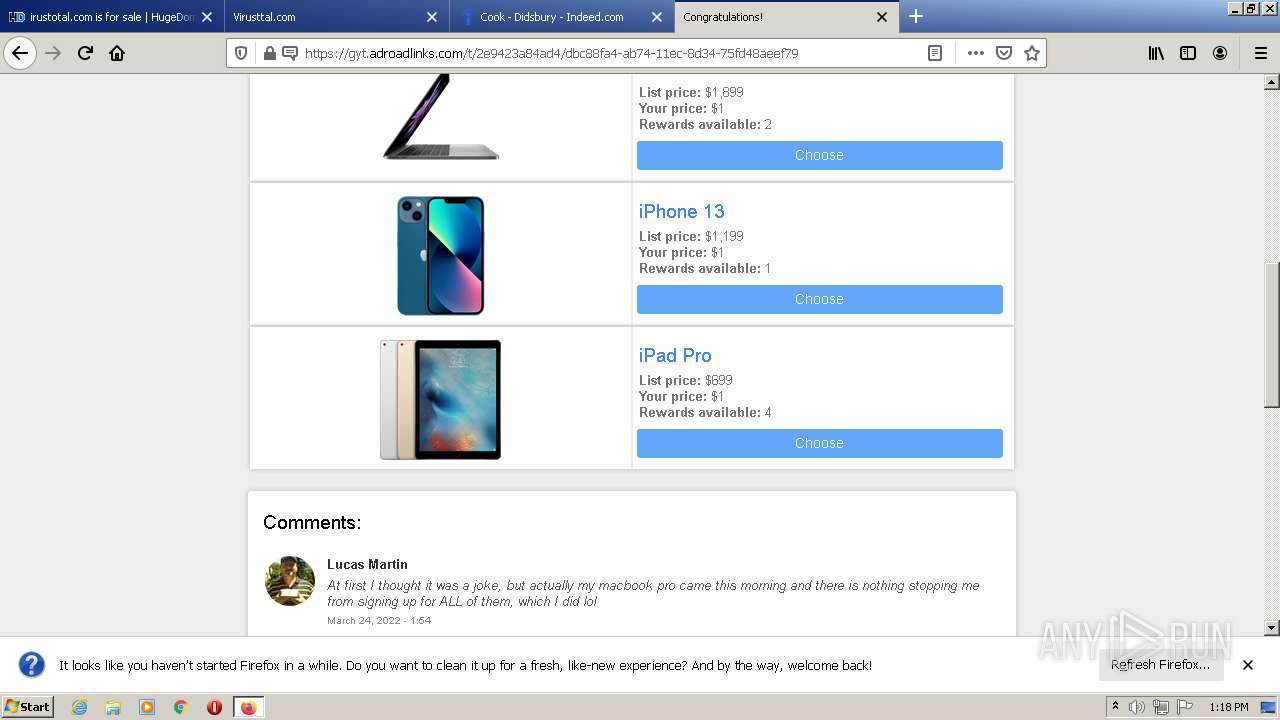Show the sidebars
This screenshot has width=1280, height=720.
pyautogui.click(x=1188, y=53)
